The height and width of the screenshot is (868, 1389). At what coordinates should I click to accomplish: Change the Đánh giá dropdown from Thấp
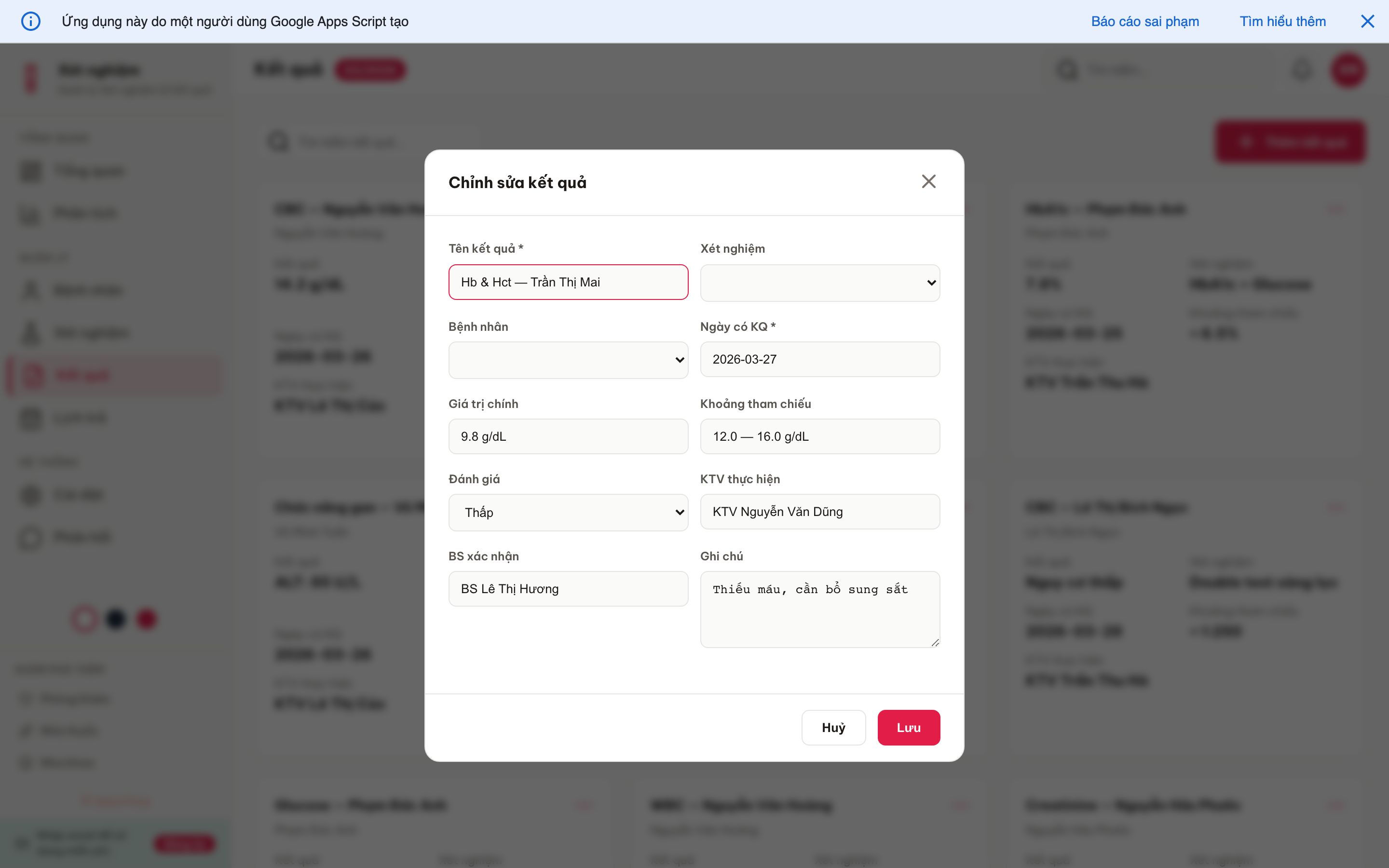(x=568, y=512)
